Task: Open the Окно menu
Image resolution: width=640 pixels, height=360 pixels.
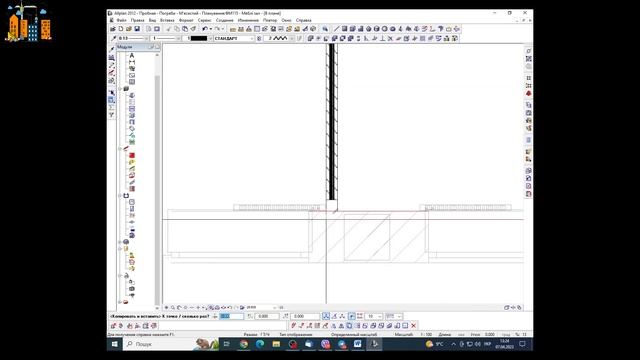Action: pyautogui.click(x=287, y=20)
